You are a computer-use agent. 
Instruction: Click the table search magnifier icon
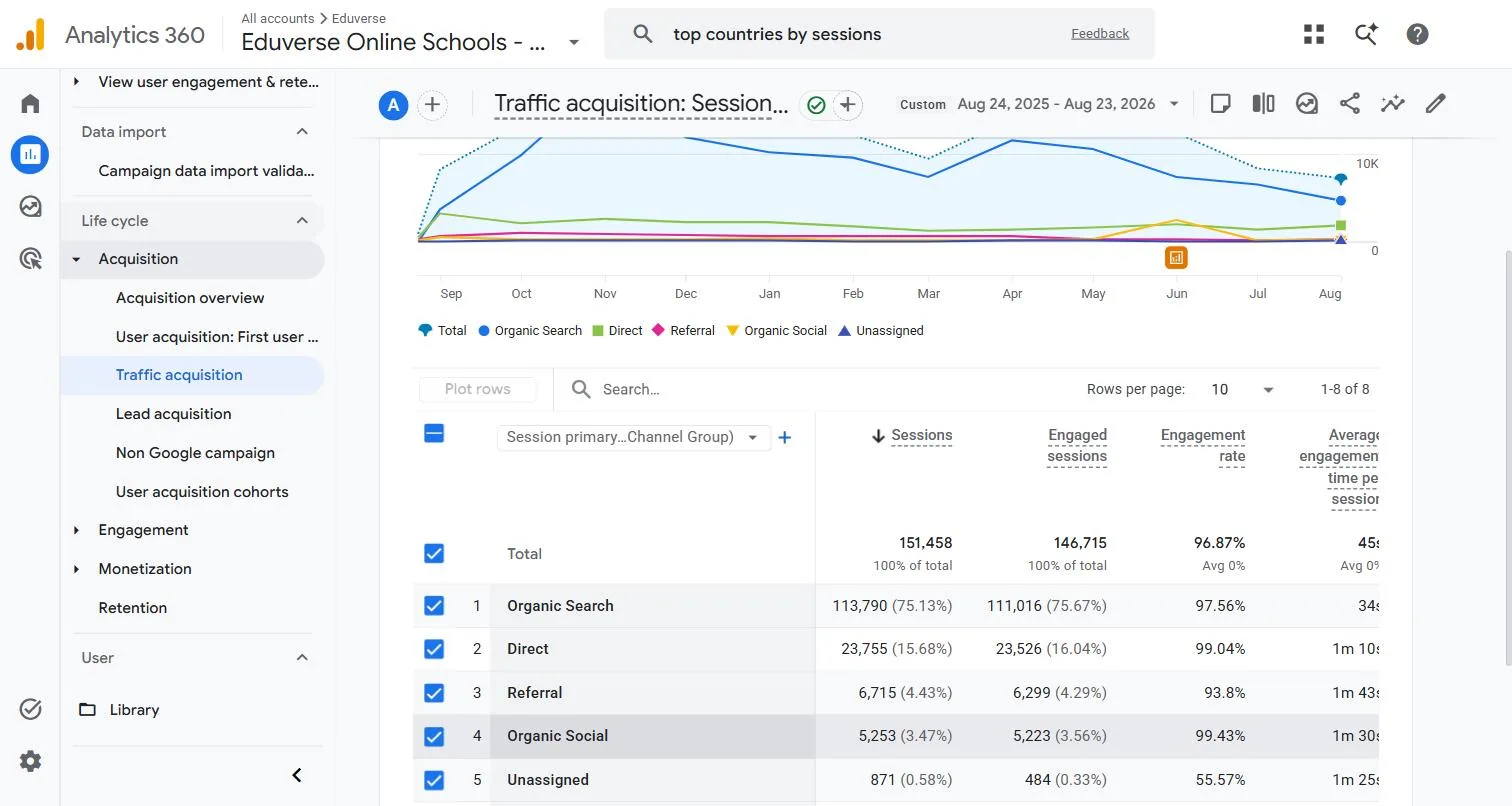click(x=581, y=389)
